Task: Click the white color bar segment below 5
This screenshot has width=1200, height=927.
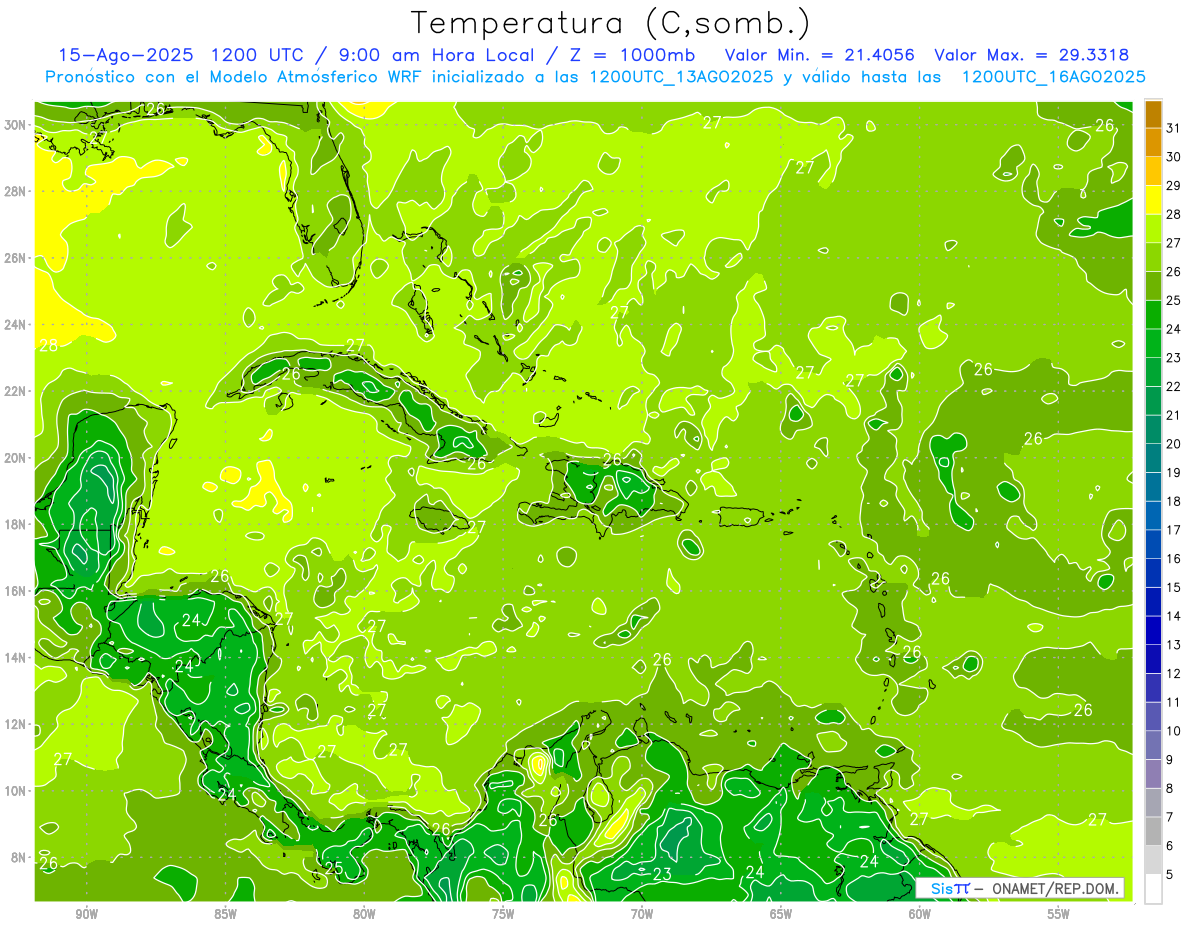Action: point(1153,889)
